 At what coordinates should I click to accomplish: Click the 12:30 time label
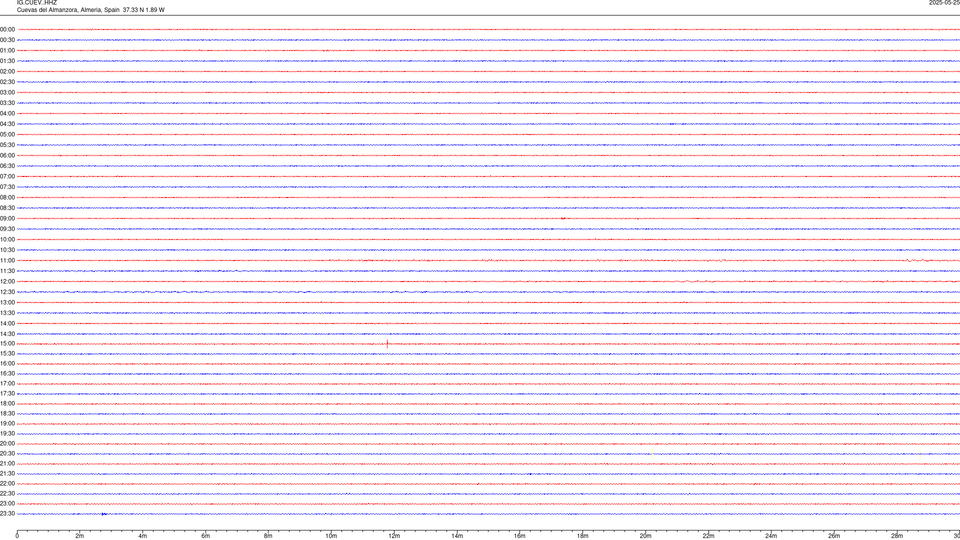click(7, 292)
